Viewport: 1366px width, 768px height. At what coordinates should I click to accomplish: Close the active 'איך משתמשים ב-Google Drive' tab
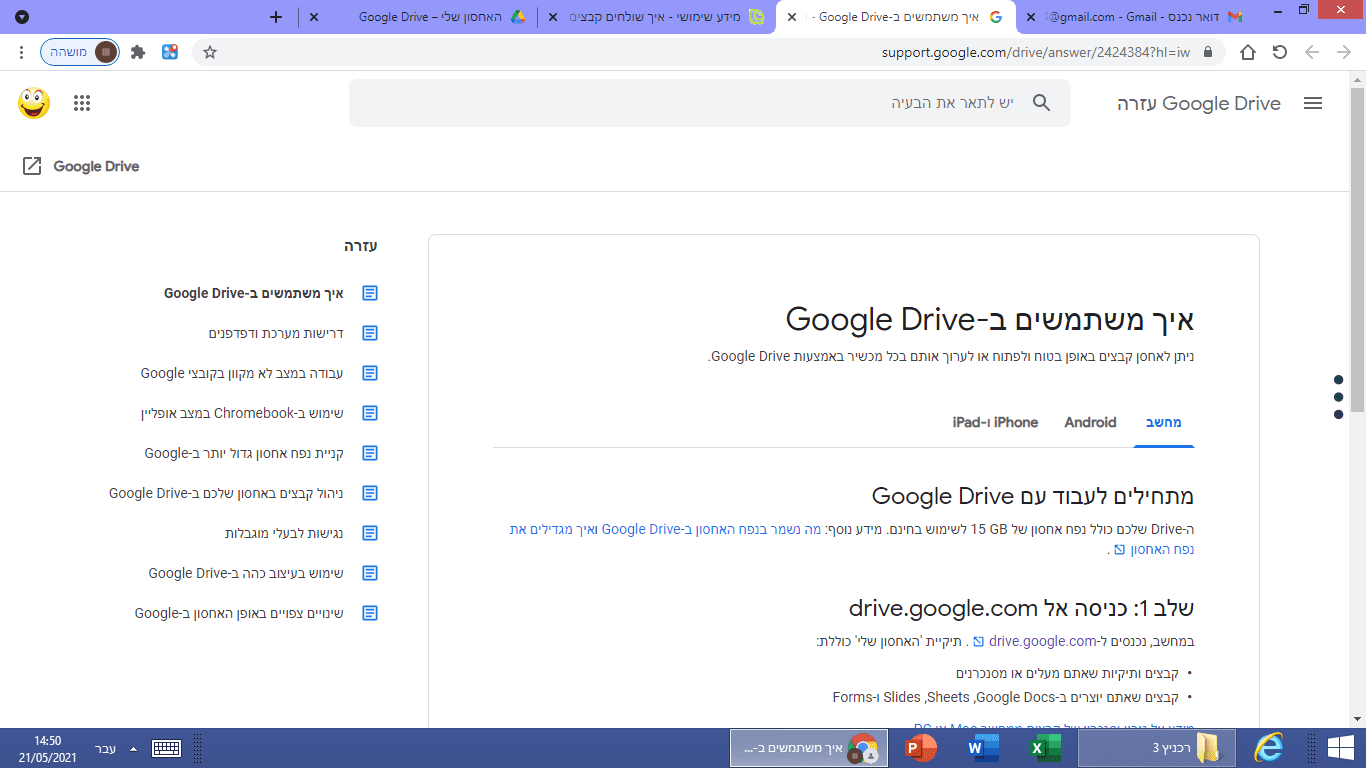pyautogui.click(x=792, y=17)
